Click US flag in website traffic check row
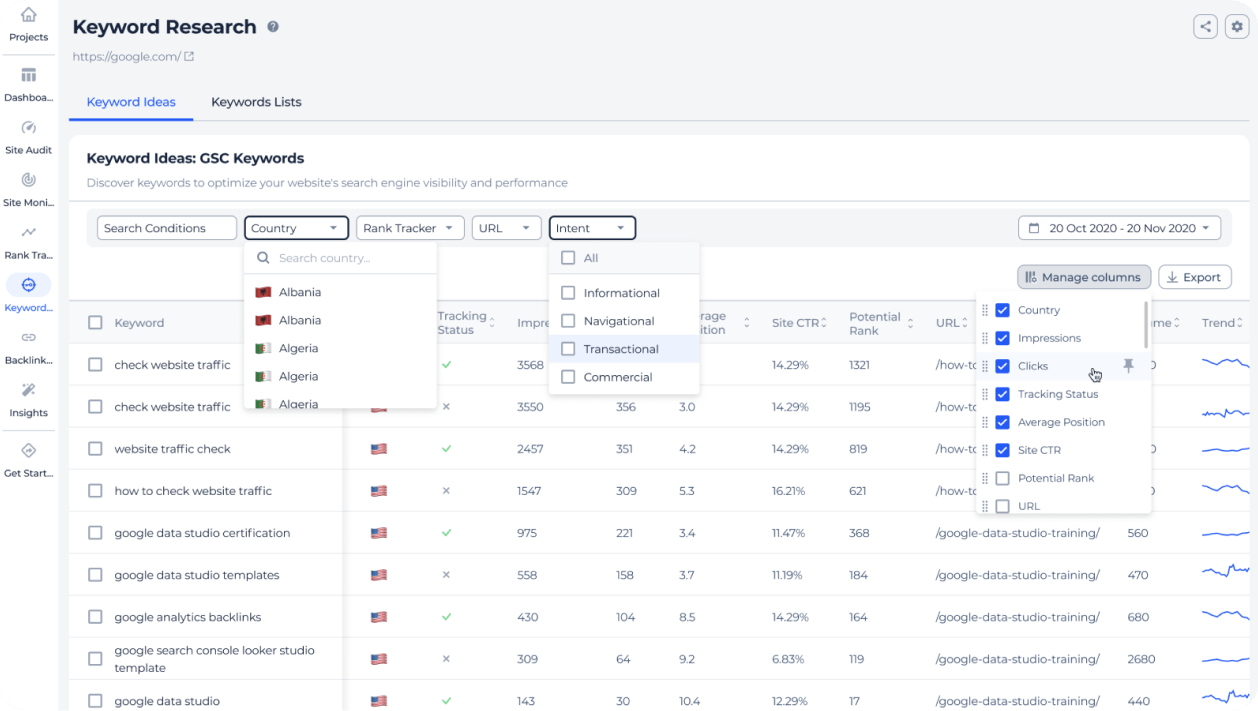 [379, 449]
